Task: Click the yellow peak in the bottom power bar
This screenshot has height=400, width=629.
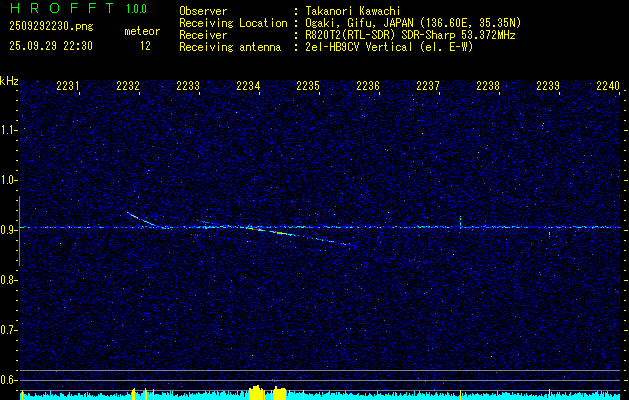Action: tap(266, 392)
